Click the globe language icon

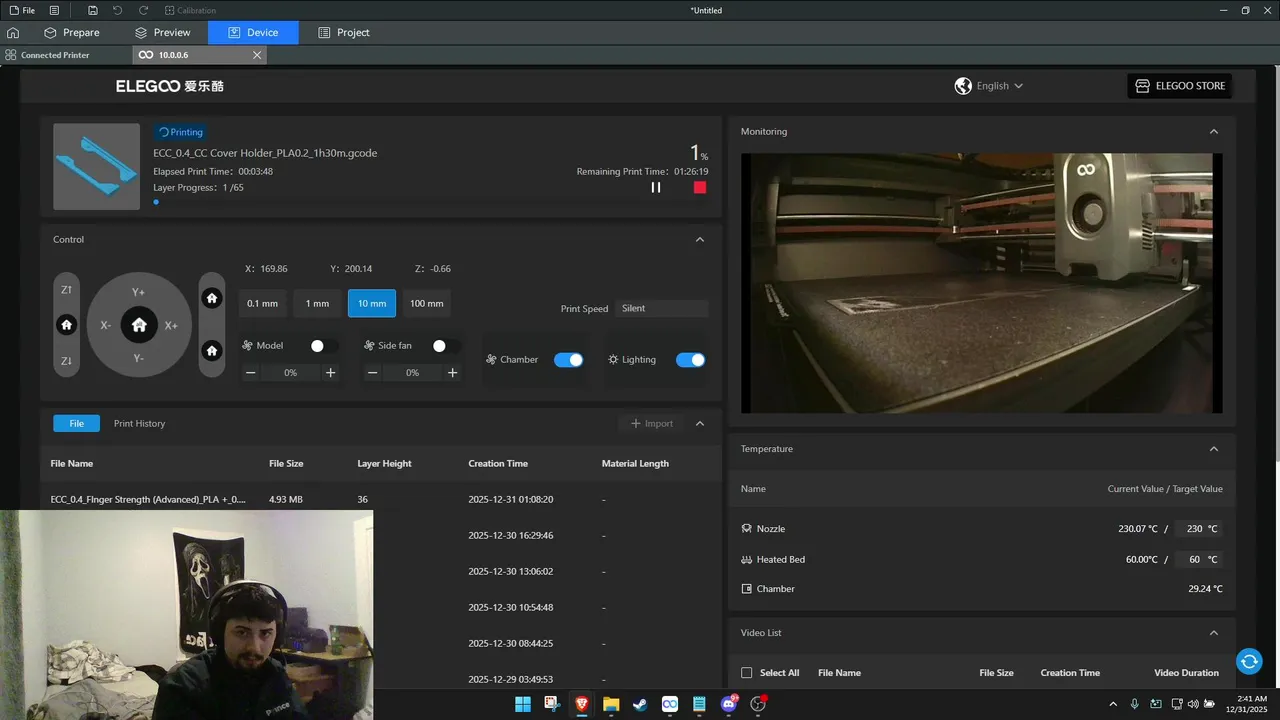pyautogui.click(x=963, y=86)
